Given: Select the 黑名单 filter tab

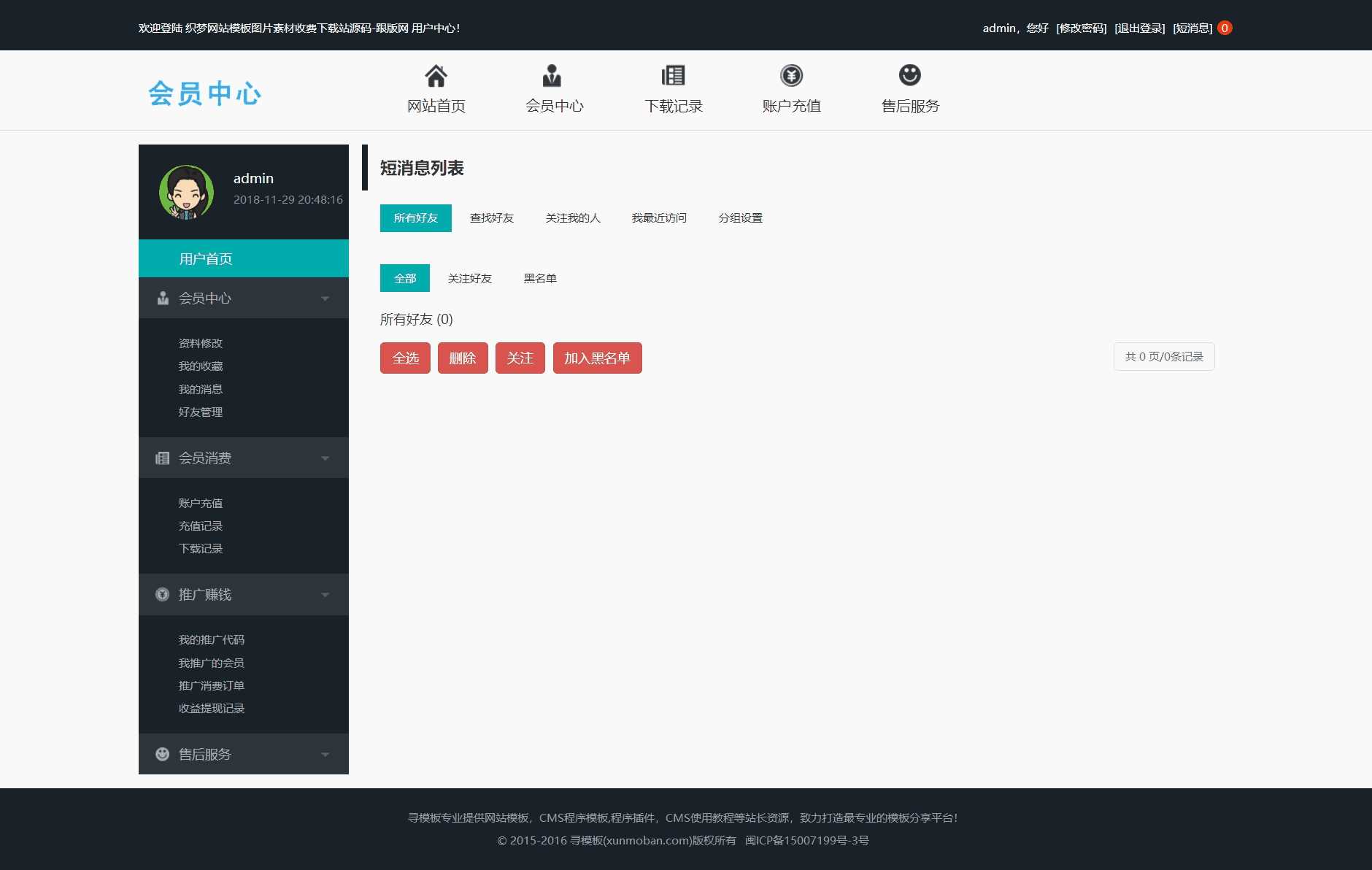Looking at the screenshot, I should [x=540, y=279].
